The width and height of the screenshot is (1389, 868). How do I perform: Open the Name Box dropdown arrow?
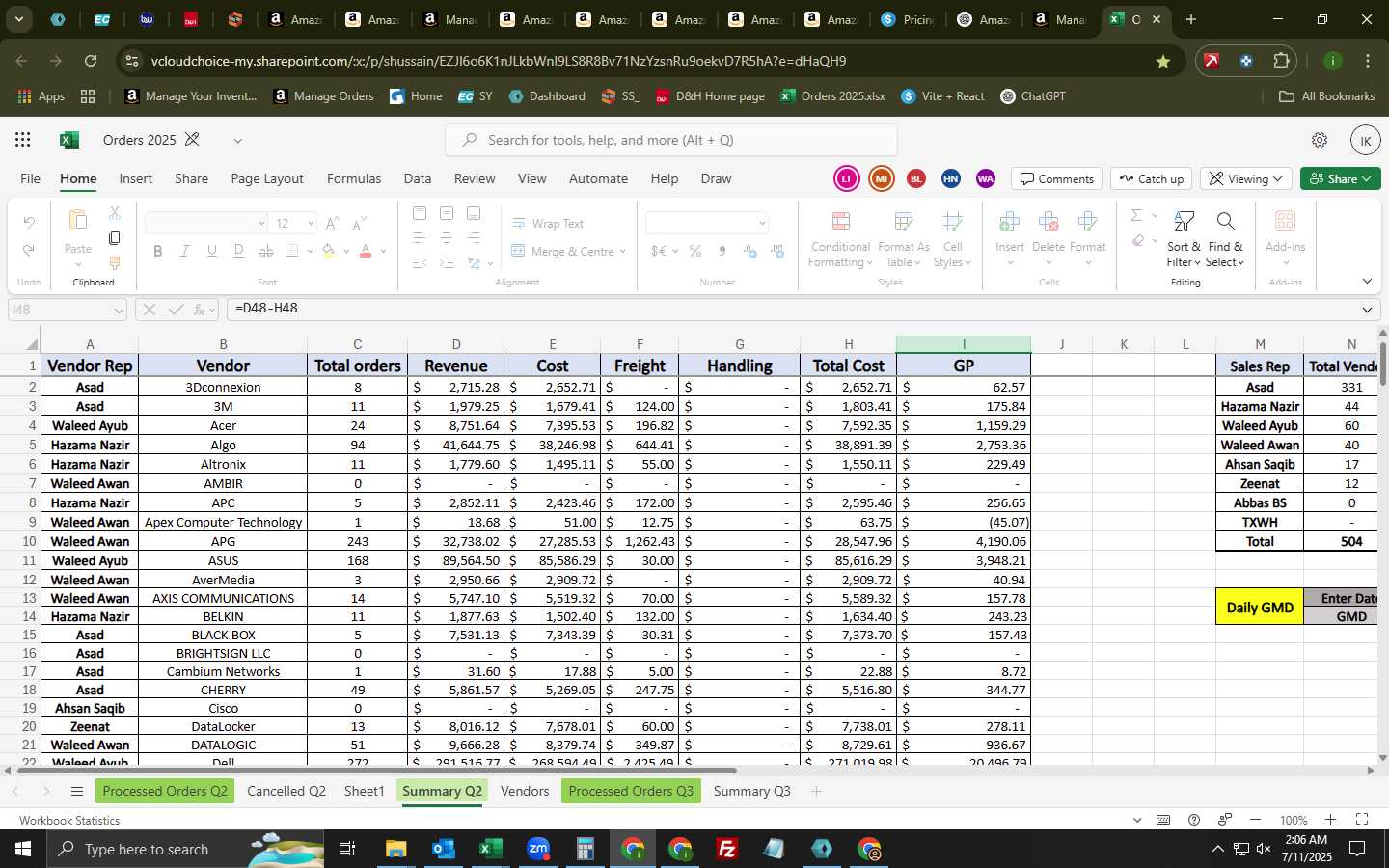pos(118,310)
